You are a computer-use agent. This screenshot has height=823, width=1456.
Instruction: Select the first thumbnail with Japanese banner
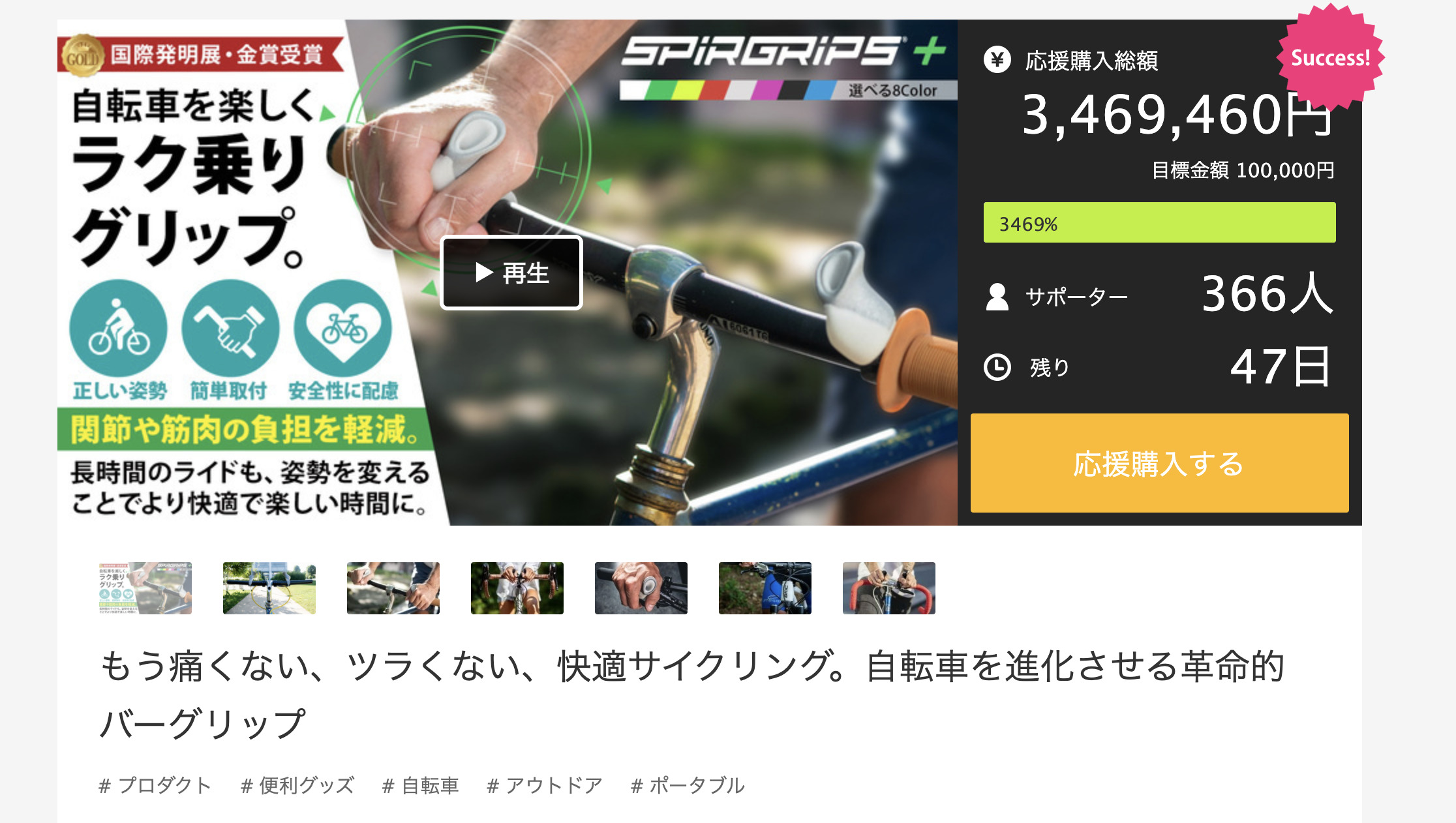[x=145, y=588]
